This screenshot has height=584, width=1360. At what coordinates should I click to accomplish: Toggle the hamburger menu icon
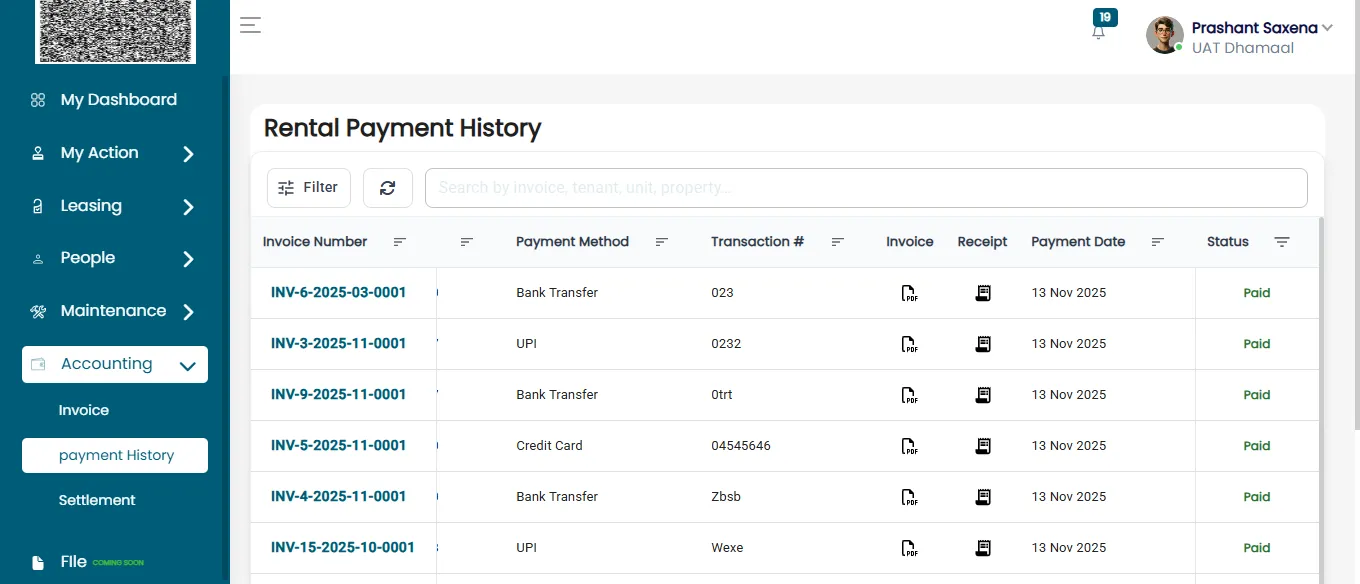point(250,25)
